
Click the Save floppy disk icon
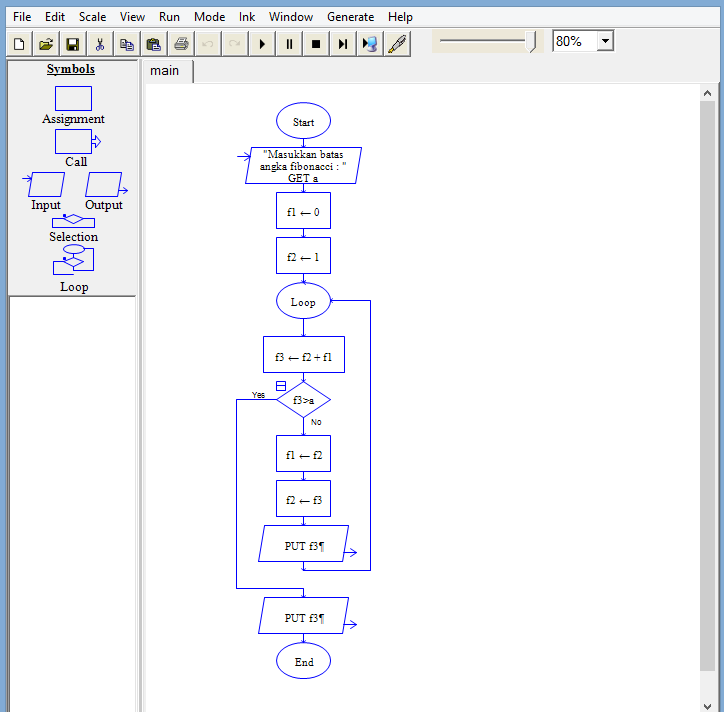72,44
